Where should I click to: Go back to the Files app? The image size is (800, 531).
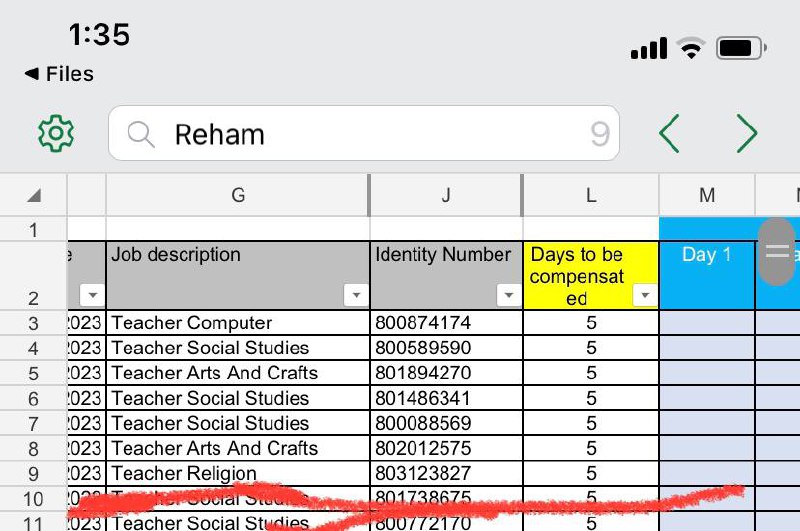58,74
